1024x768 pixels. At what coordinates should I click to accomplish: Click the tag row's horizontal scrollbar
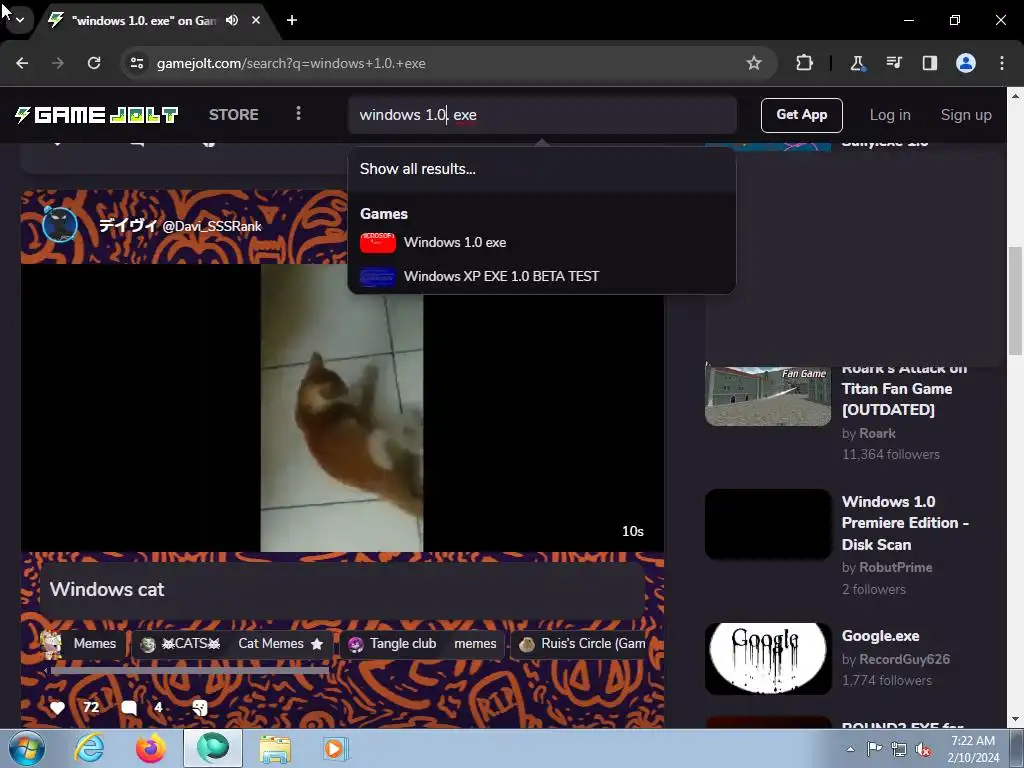(189, 670)
